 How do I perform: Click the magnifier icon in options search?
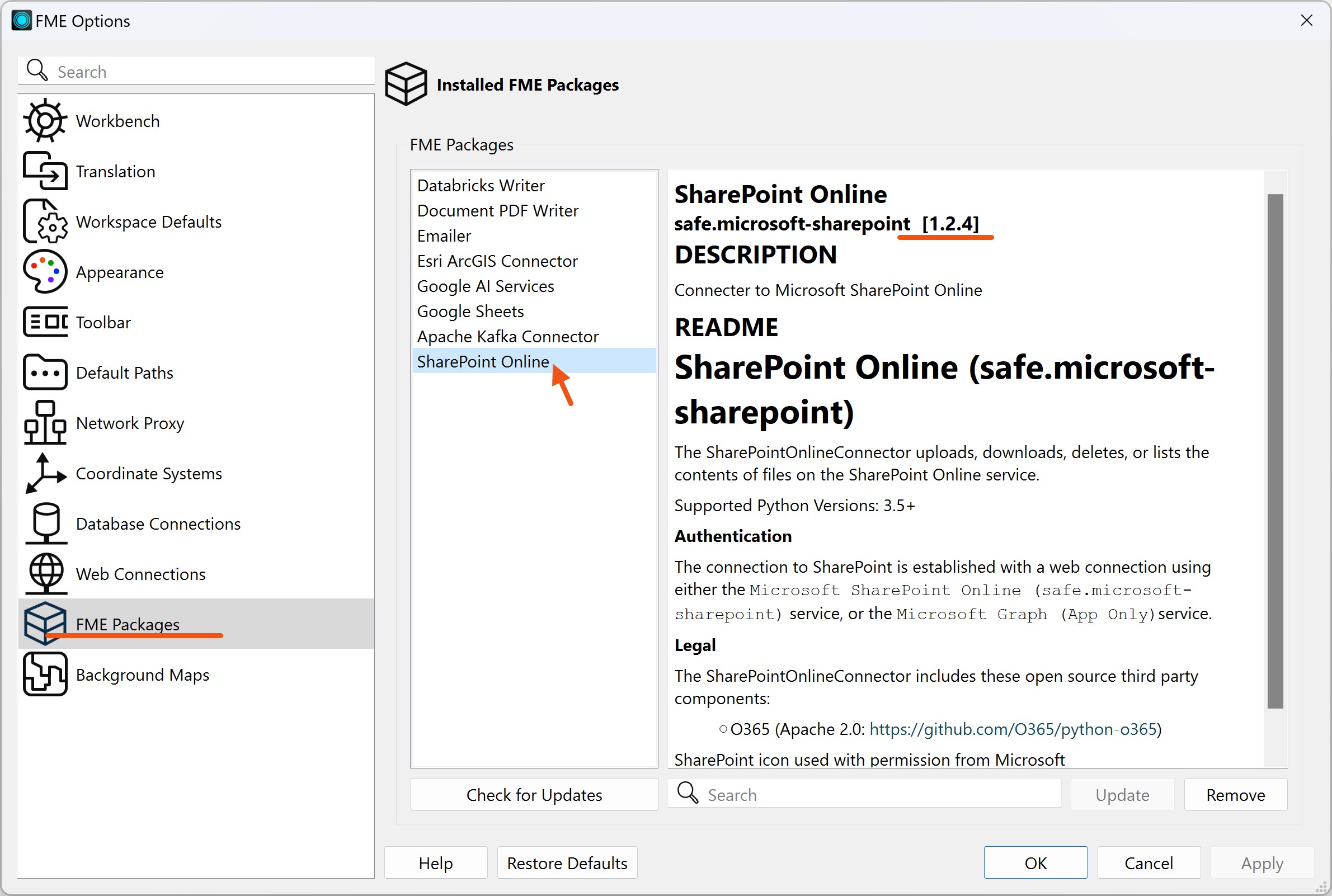pos(37,70)
